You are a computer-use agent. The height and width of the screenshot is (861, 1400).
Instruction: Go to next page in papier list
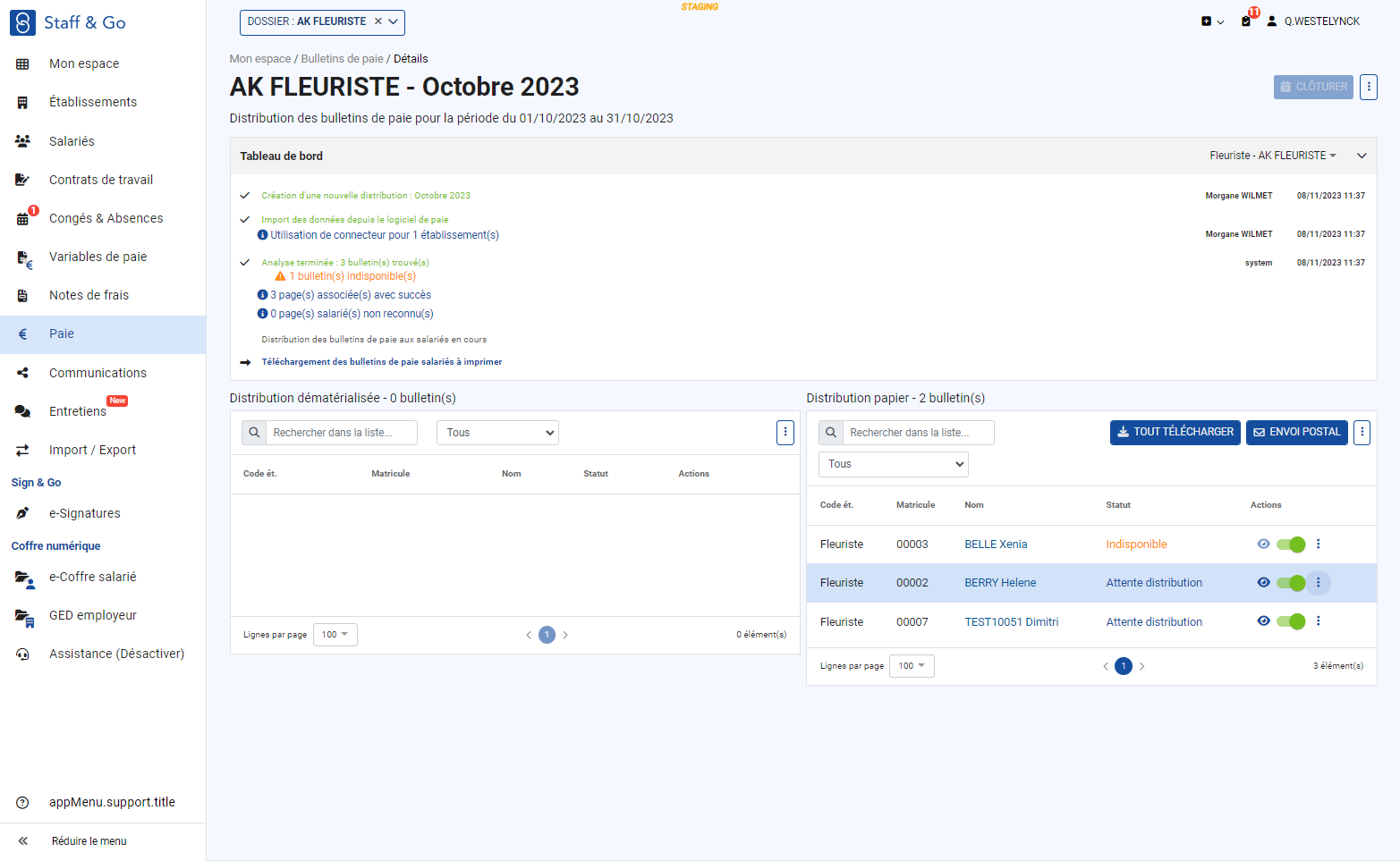pyautogui.click(x=1142, y=666)
